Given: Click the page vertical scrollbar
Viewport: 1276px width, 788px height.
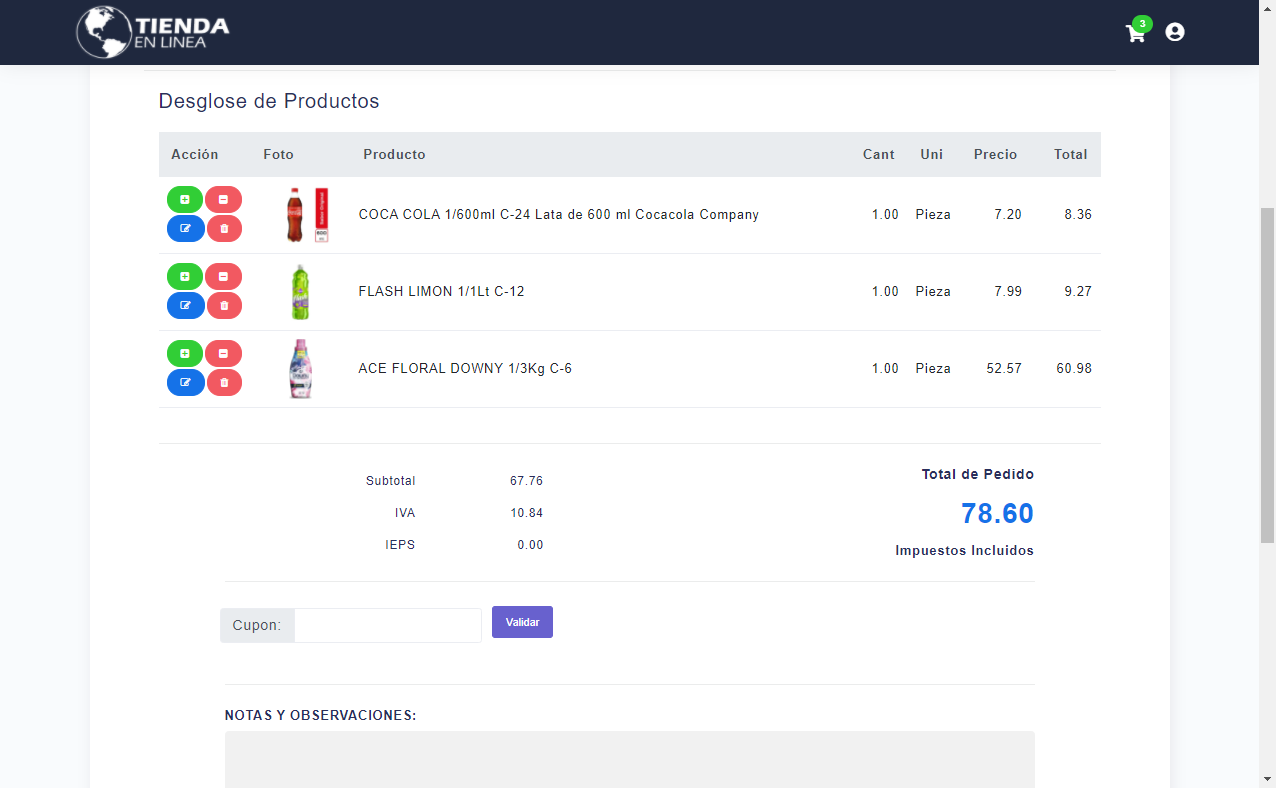Looking at the screenshot, I should point(1267,375).
